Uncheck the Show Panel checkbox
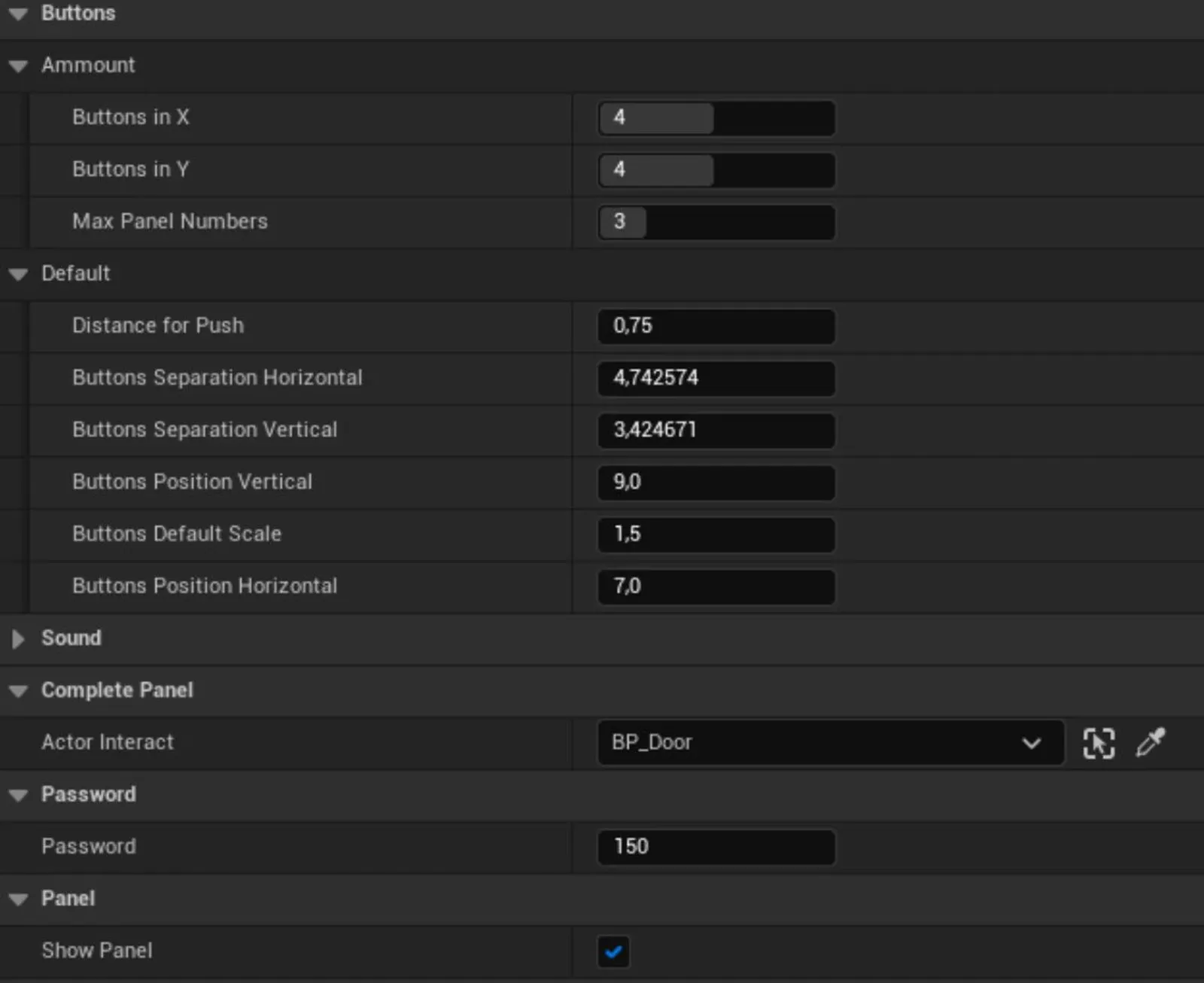1204x983 pixels. tap(613, 951)
